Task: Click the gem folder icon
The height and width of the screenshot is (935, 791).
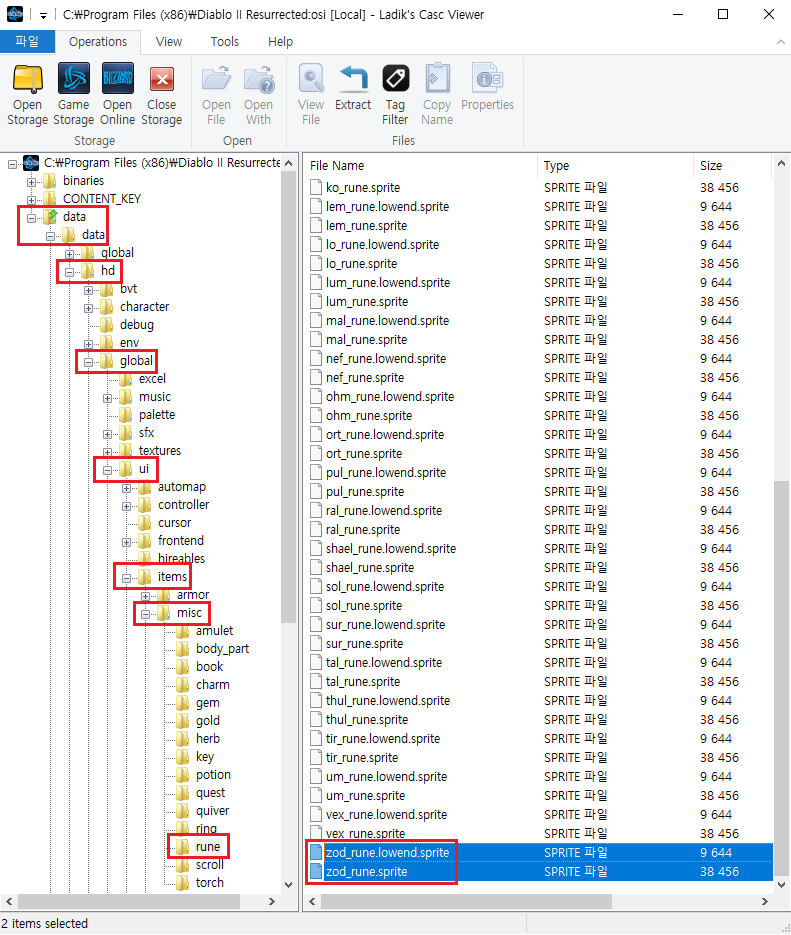Action: click(x=183, y=703)
